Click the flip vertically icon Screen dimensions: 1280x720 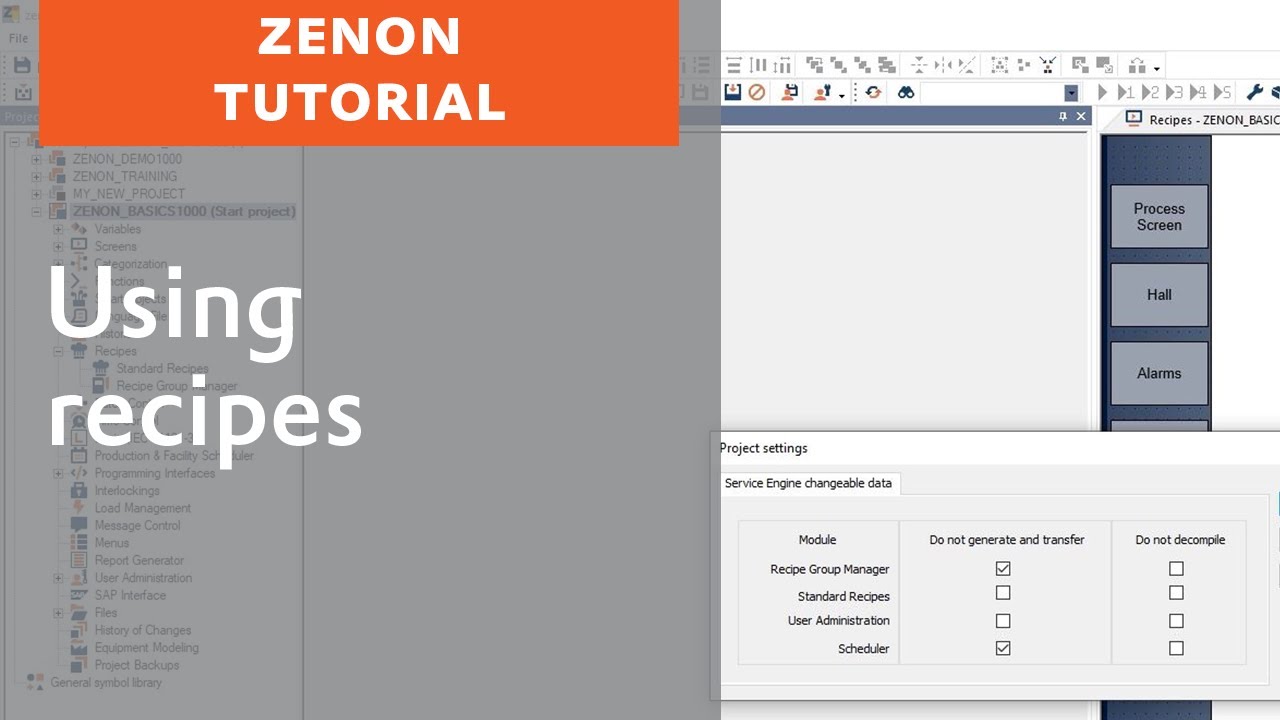[919, 66]
